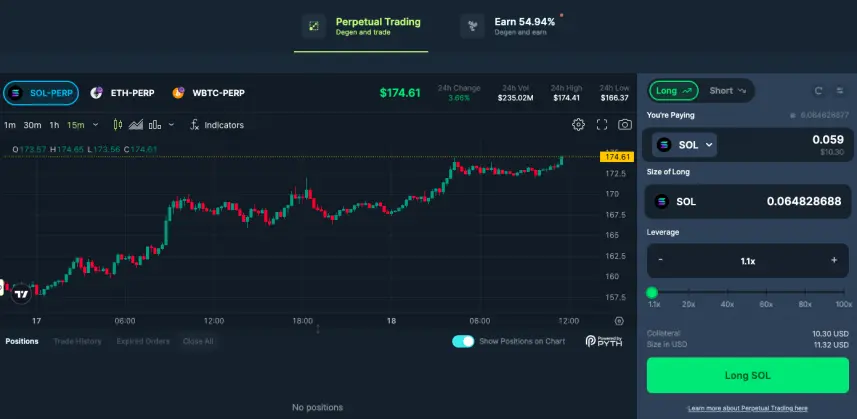
Task: Open Learn more about Perpetual Trading link
Action: click(748, 408)
